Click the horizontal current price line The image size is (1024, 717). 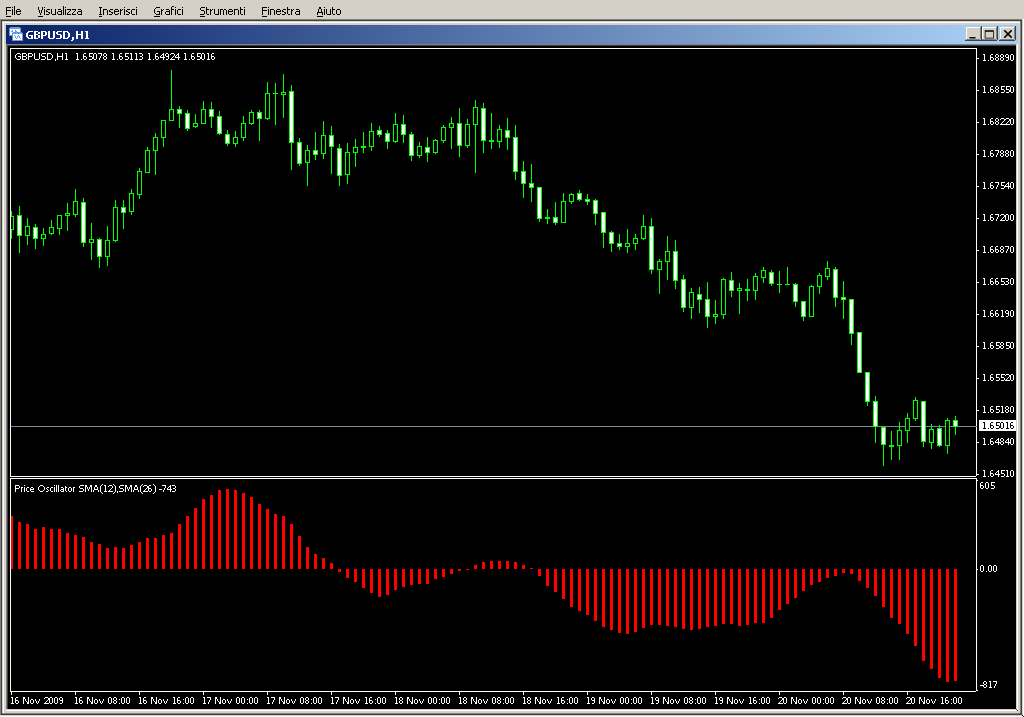coord(494,426)
